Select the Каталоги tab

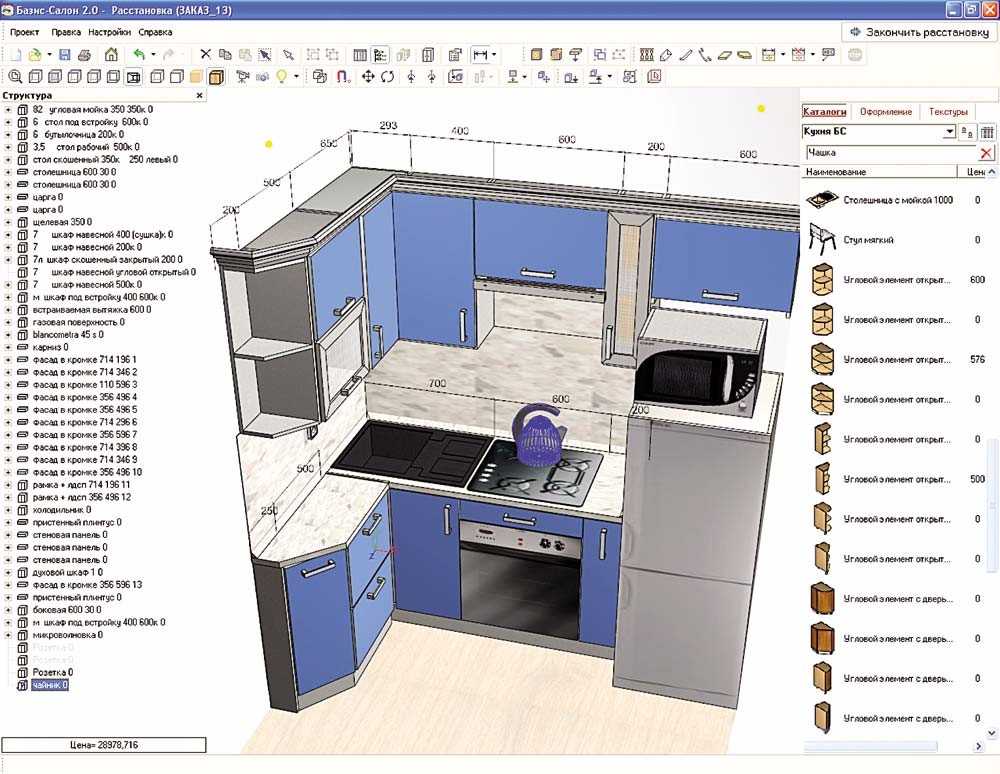pos(824,112)
